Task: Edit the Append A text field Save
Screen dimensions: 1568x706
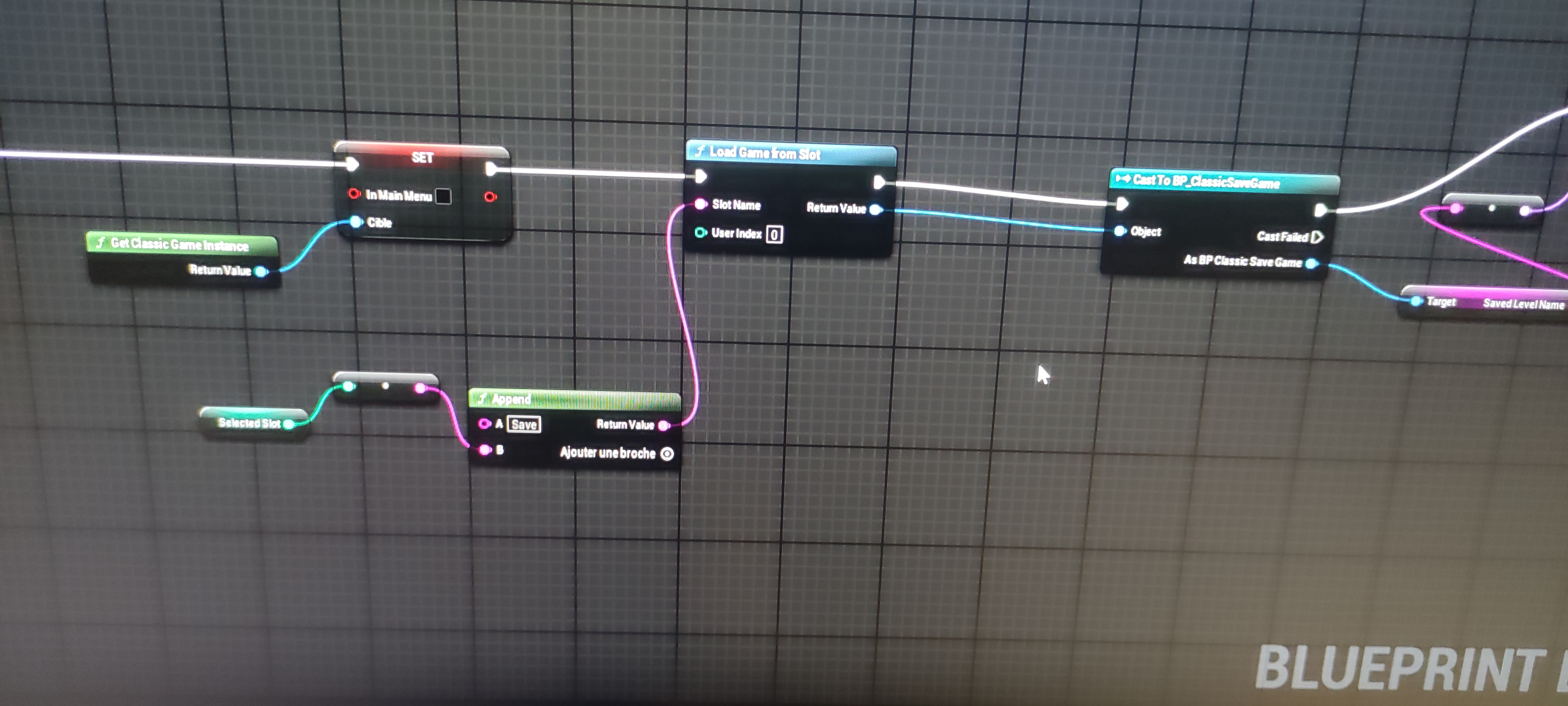Action: 524,424
